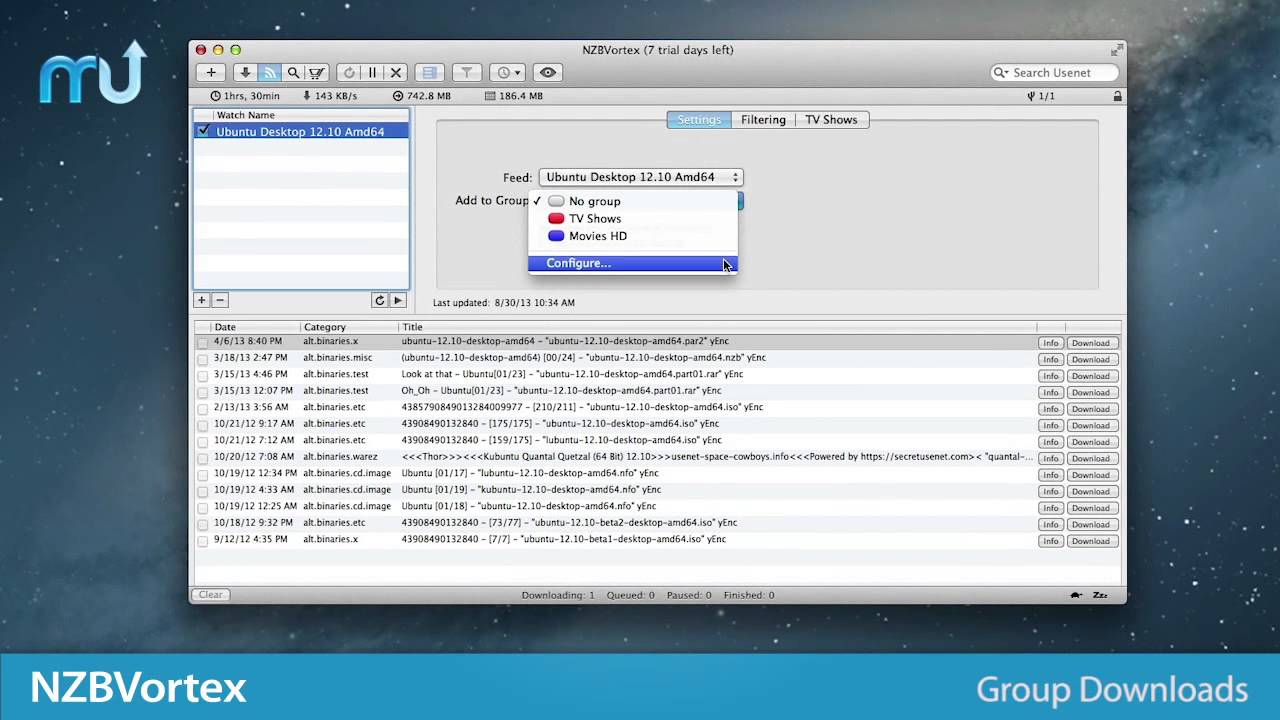The width and height of the screenshot is (1280, 720).
Task: Check the 9/12/12 4:35 PM result row
Action: (x=203, y=540)
